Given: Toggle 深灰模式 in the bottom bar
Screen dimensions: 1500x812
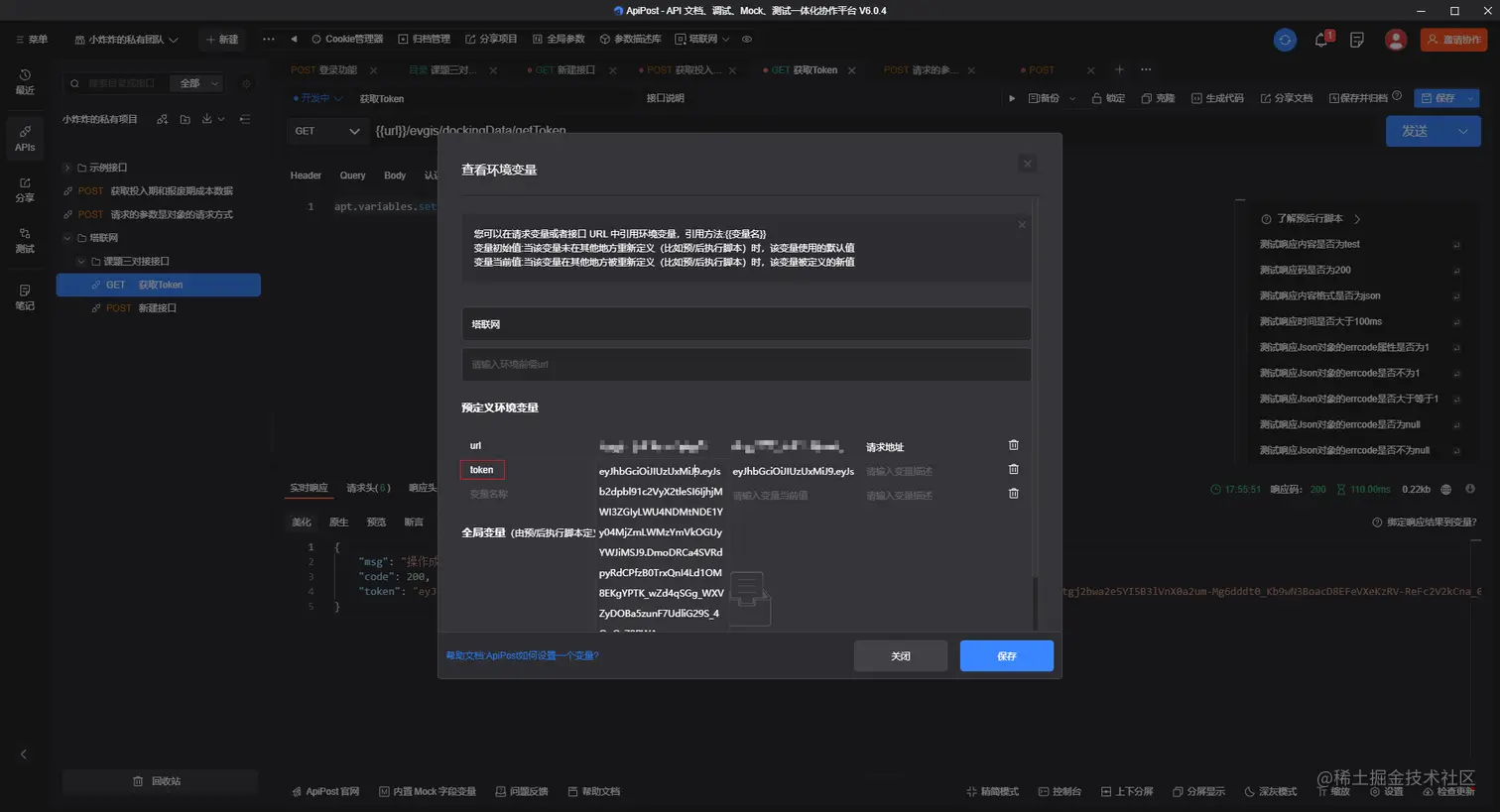Looking at the screenshot, I should 1271,791.
